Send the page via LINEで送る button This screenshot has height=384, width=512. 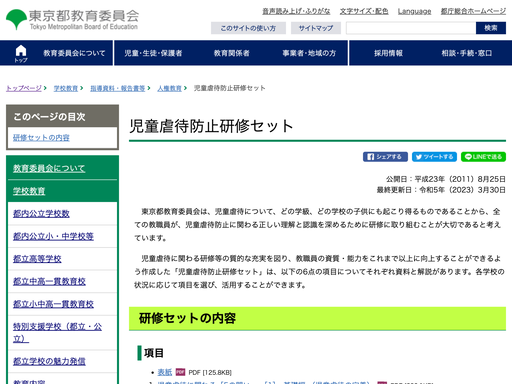pos(483,157)
